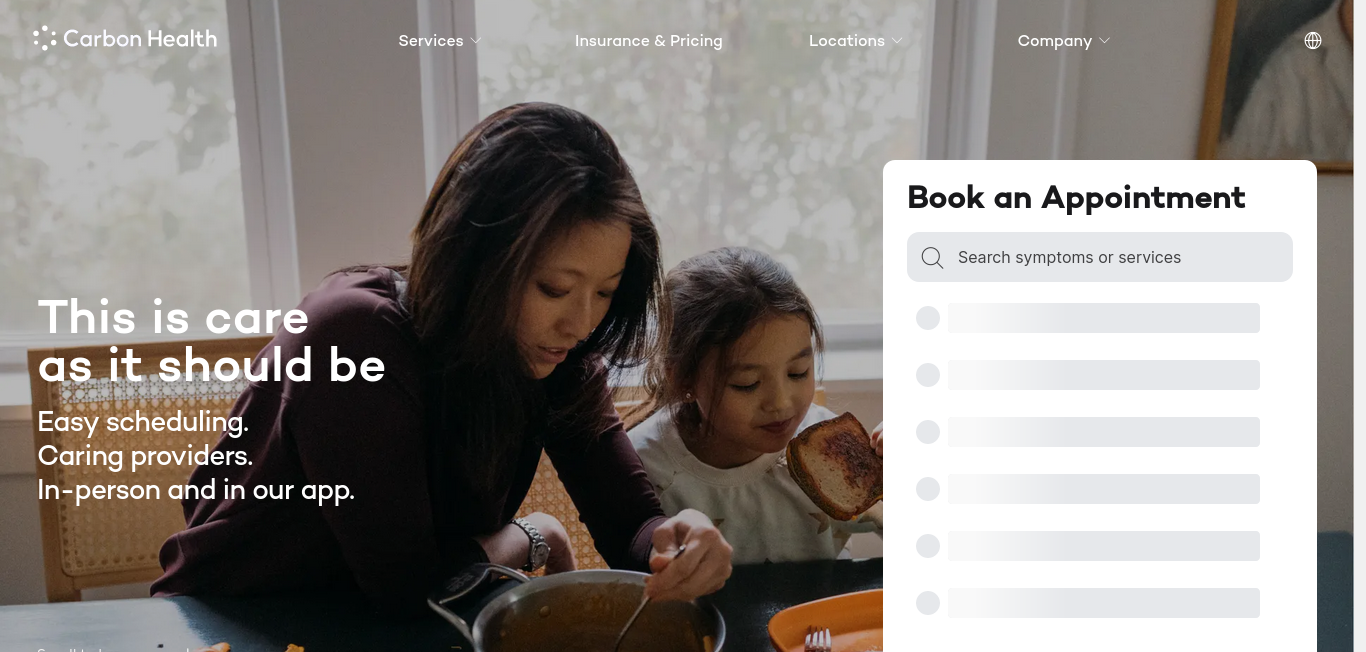Expand the chevron beside Company
Viewport: 1366px width, 652px height.
click(x=1105, y=41)
